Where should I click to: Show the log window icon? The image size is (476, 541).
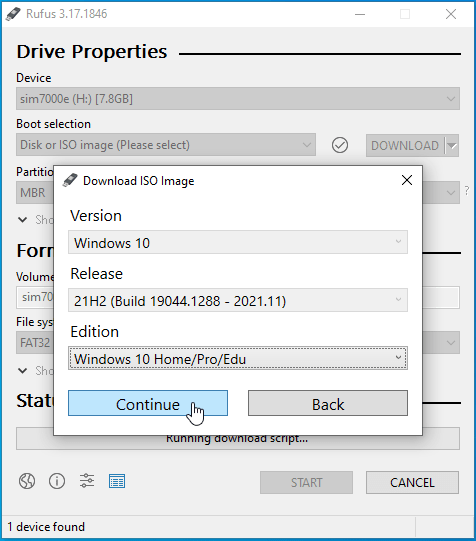click(x=117, y=481)
